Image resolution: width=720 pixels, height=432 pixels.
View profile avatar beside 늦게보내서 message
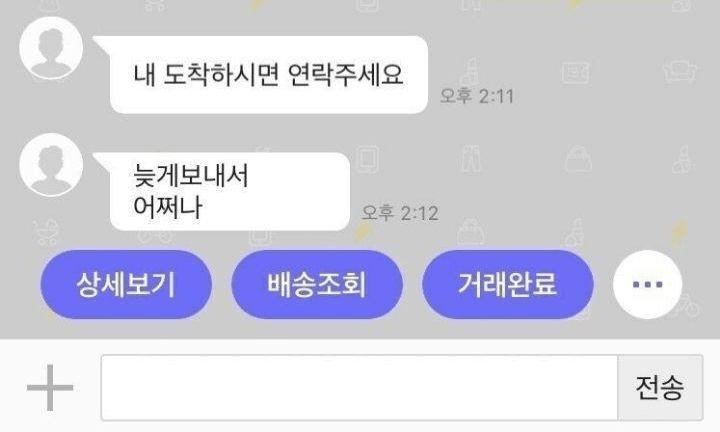pyautogui.click(x=51, y=165)
